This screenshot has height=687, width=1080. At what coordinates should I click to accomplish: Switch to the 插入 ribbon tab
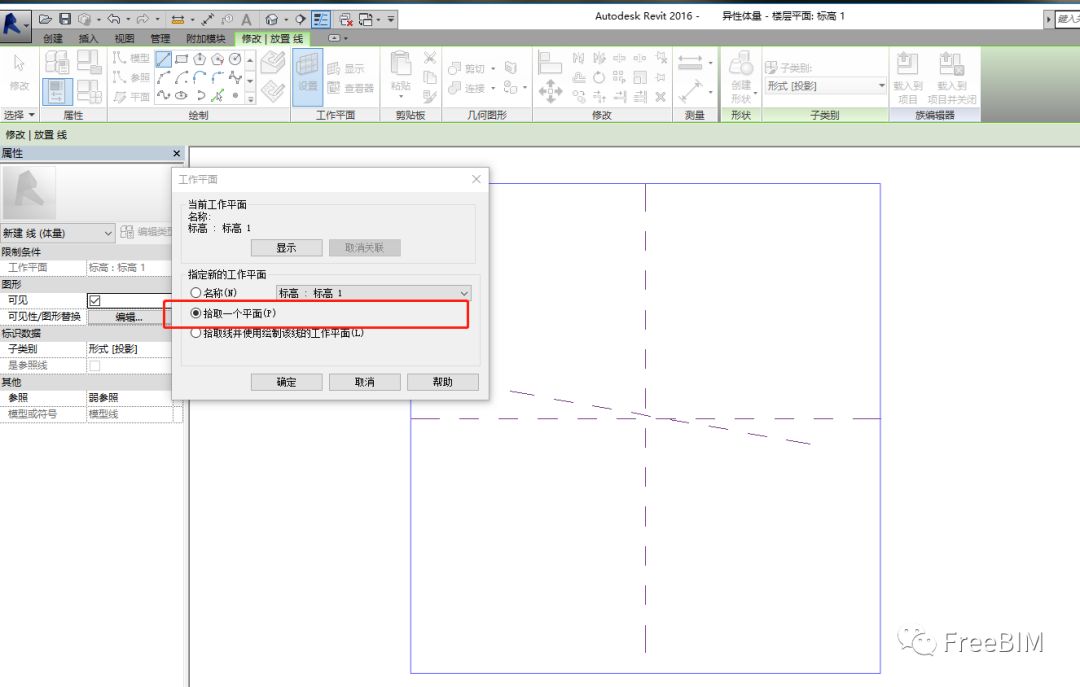(x=88, y=38)
